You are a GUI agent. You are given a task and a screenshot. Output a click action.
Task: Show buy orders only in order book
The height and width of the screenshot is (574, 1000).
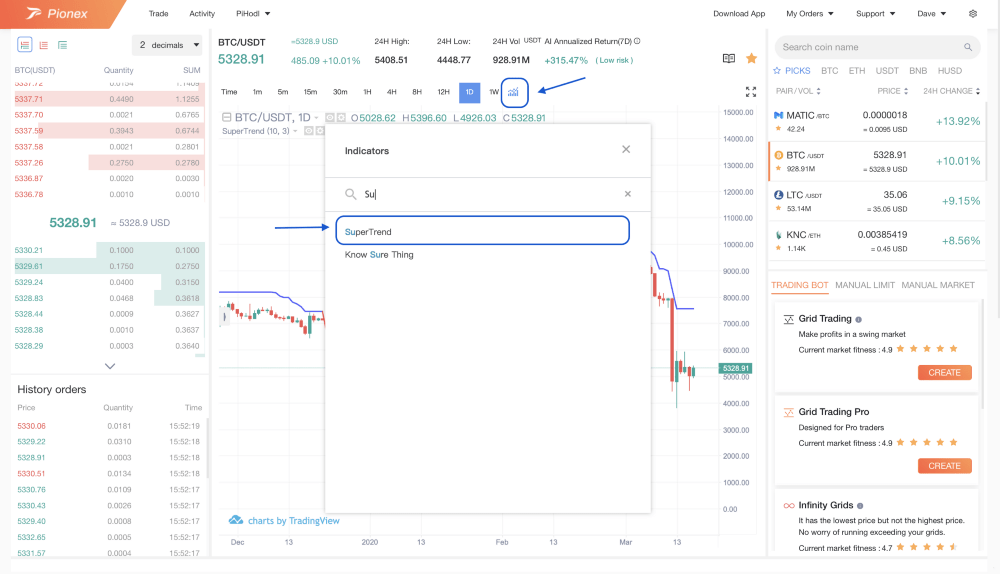tap(62, 45)
